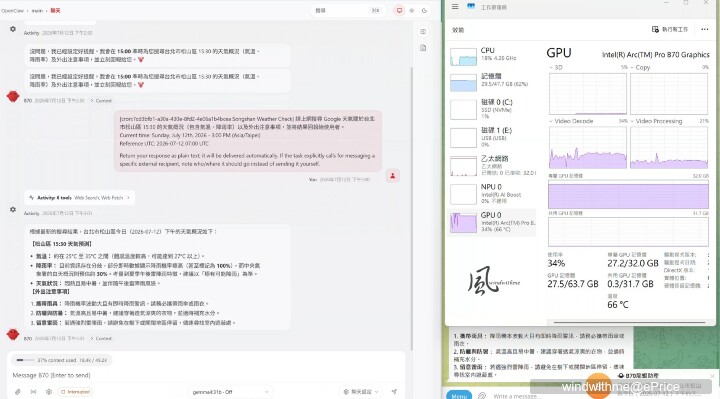The image size is (720, 399).
Task: Open the chat settings dropdown
Action: point(361,392)
